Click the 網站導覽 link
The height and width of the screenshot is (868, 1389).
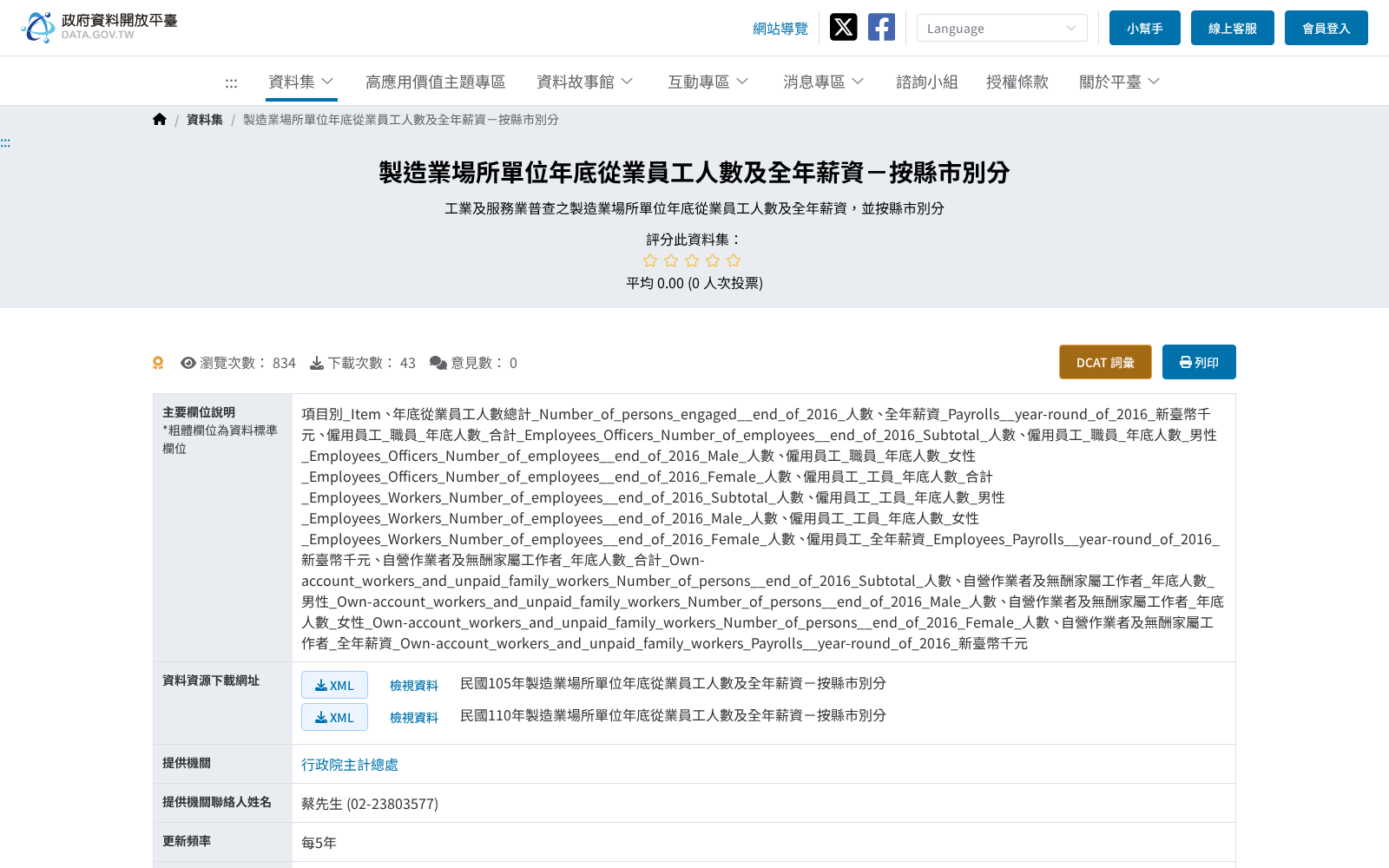(780, 29)
